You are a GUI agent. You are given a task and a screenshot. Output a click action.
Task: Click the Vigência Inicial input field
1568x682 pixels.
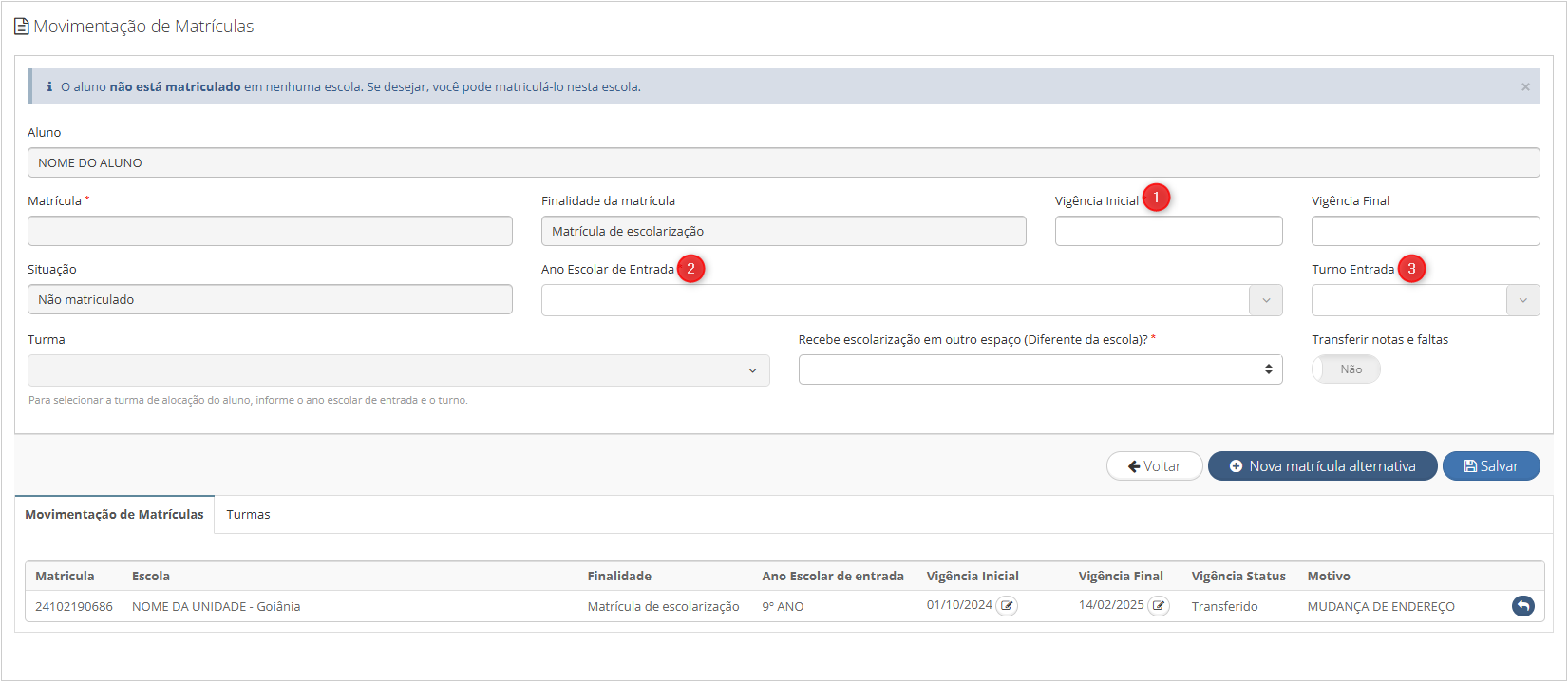[1168, 231]
